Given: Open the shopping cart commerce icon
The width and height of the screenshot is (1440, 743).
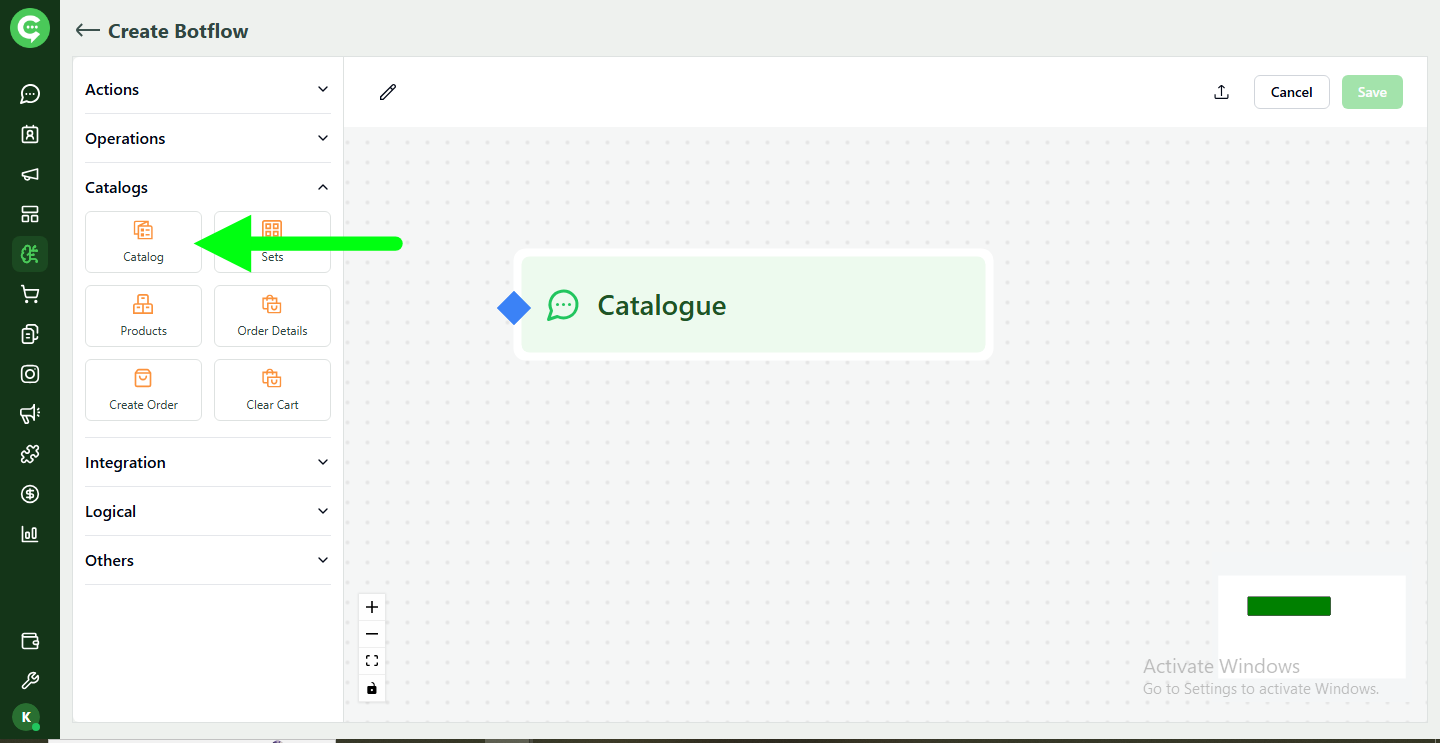Looking at the screenshot, I should 30,293.
